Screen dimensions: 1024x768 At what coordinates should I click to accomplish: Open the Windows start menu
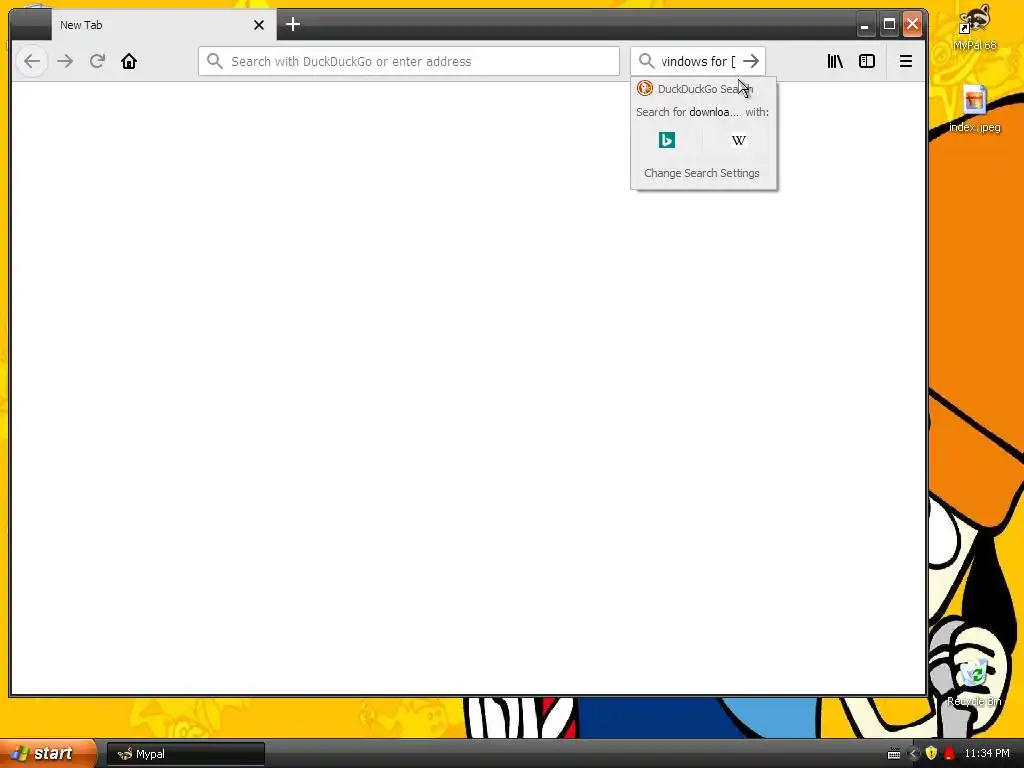tap(47, 753)
